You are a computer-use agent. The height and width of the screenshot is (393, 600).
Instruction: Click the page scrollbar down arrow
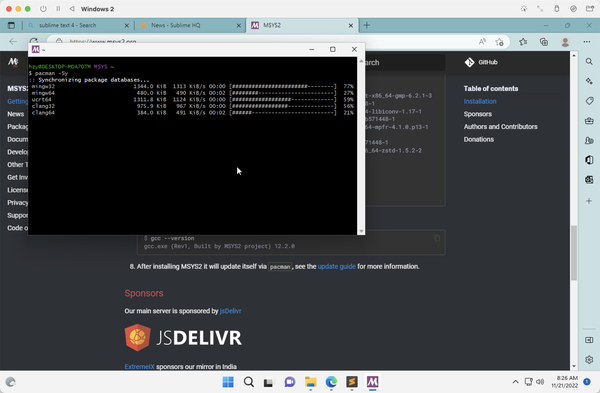click(574, 366)
